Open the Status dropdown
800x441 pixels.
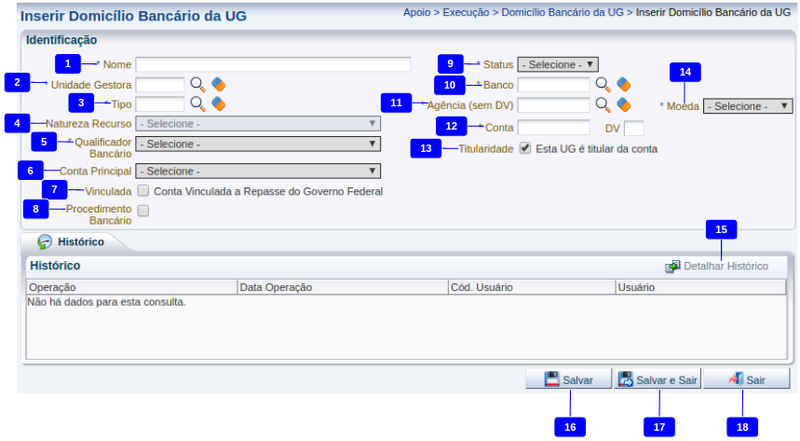[x=557, y=64]
